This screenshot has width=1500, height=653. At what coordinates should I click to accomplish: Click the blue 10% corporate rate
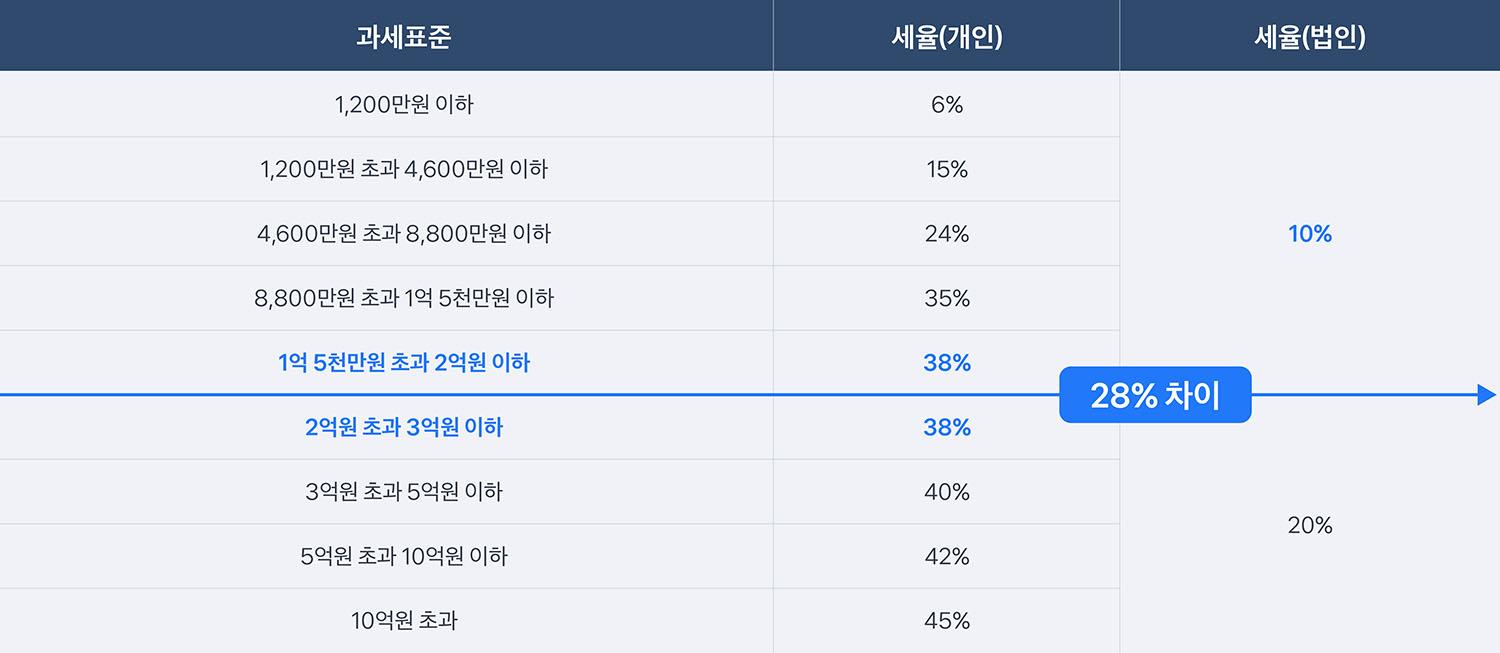[1309, 234]
